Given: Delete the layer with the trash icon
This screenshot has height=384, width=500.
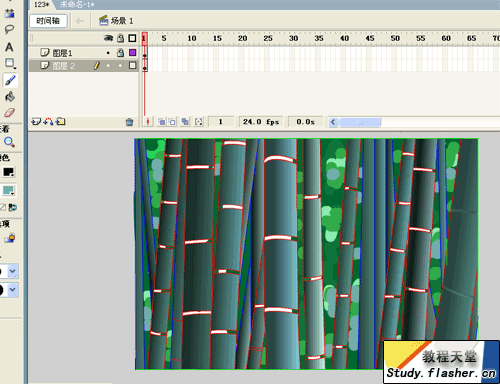Looking at the screenshot, I should pos(129,122).
